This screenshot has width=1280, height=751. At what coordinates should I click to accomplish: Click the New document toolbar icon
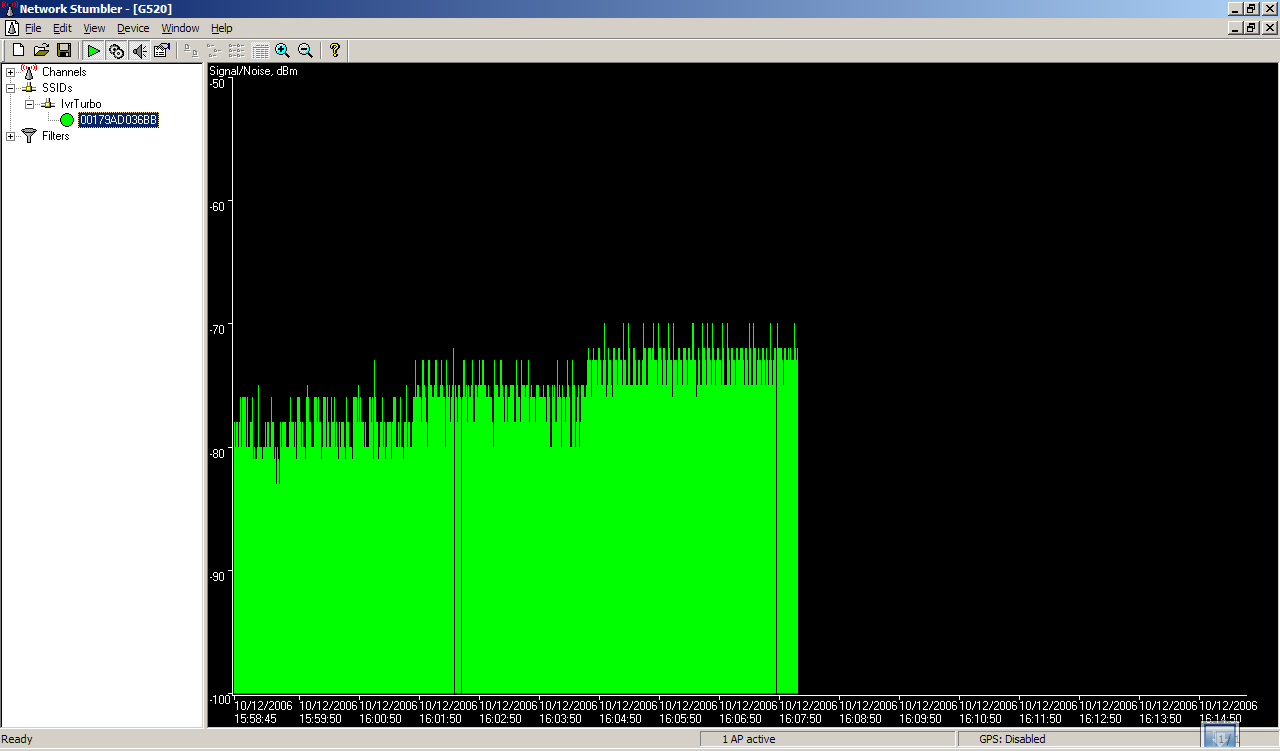tap(18, 50)
